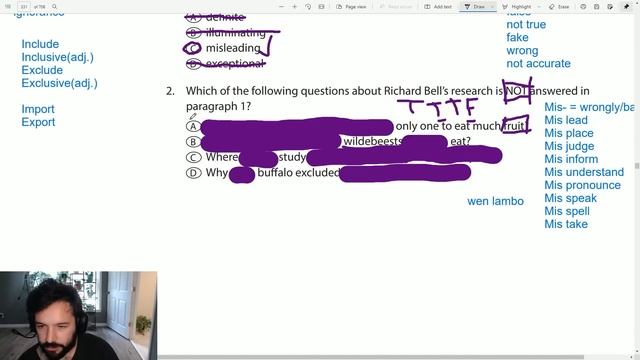Select the Highlight tool
This screenshot has height=360, width=640.
(517, 7)
